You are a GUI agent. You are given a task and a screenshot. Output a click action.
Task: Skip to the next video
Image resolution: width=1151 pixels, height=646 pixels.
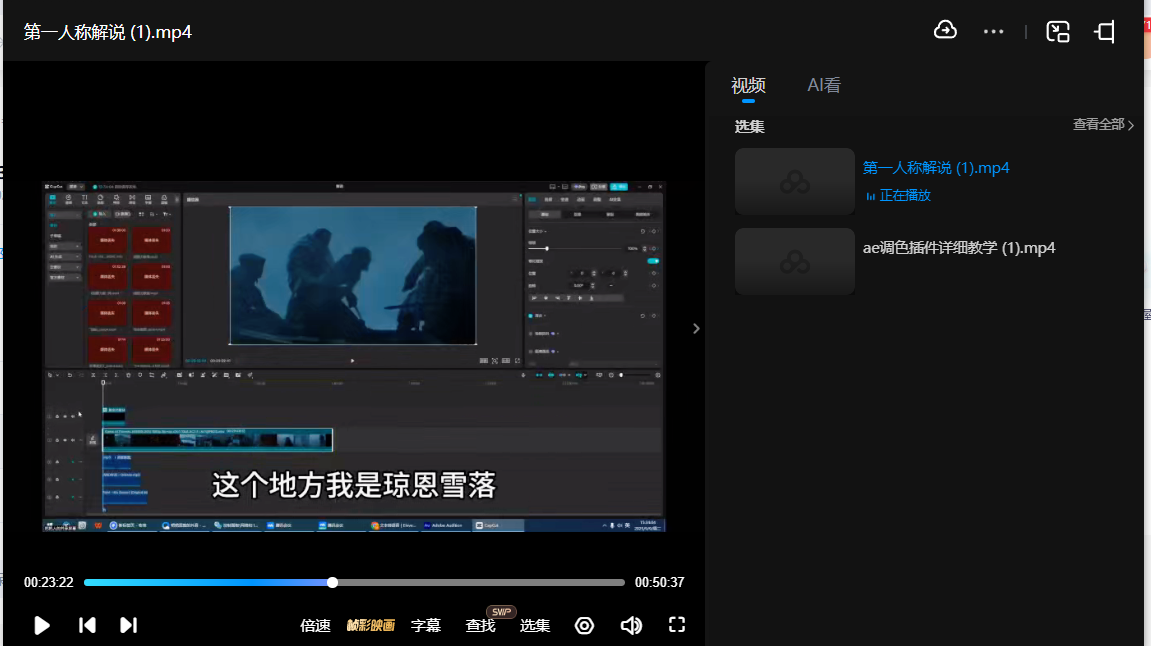click(x=128, y=625)
